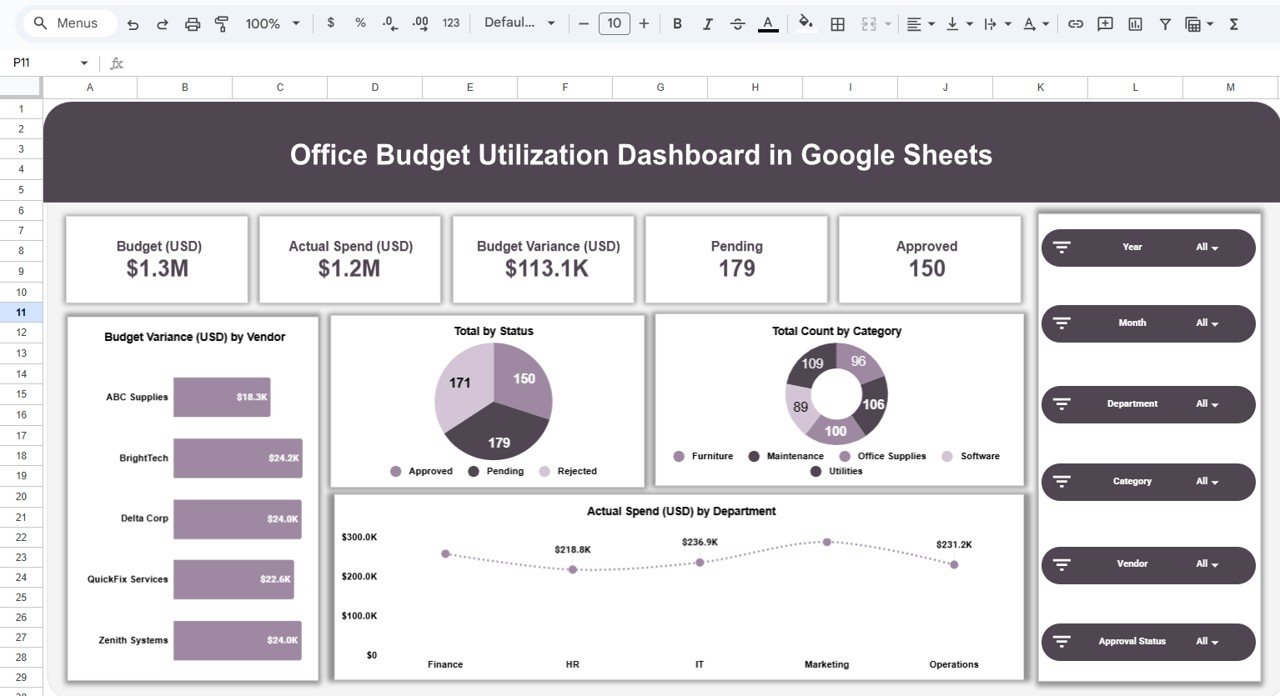Insert a comment with the comment icon

pyautogui.click(x=1105, y=22)
